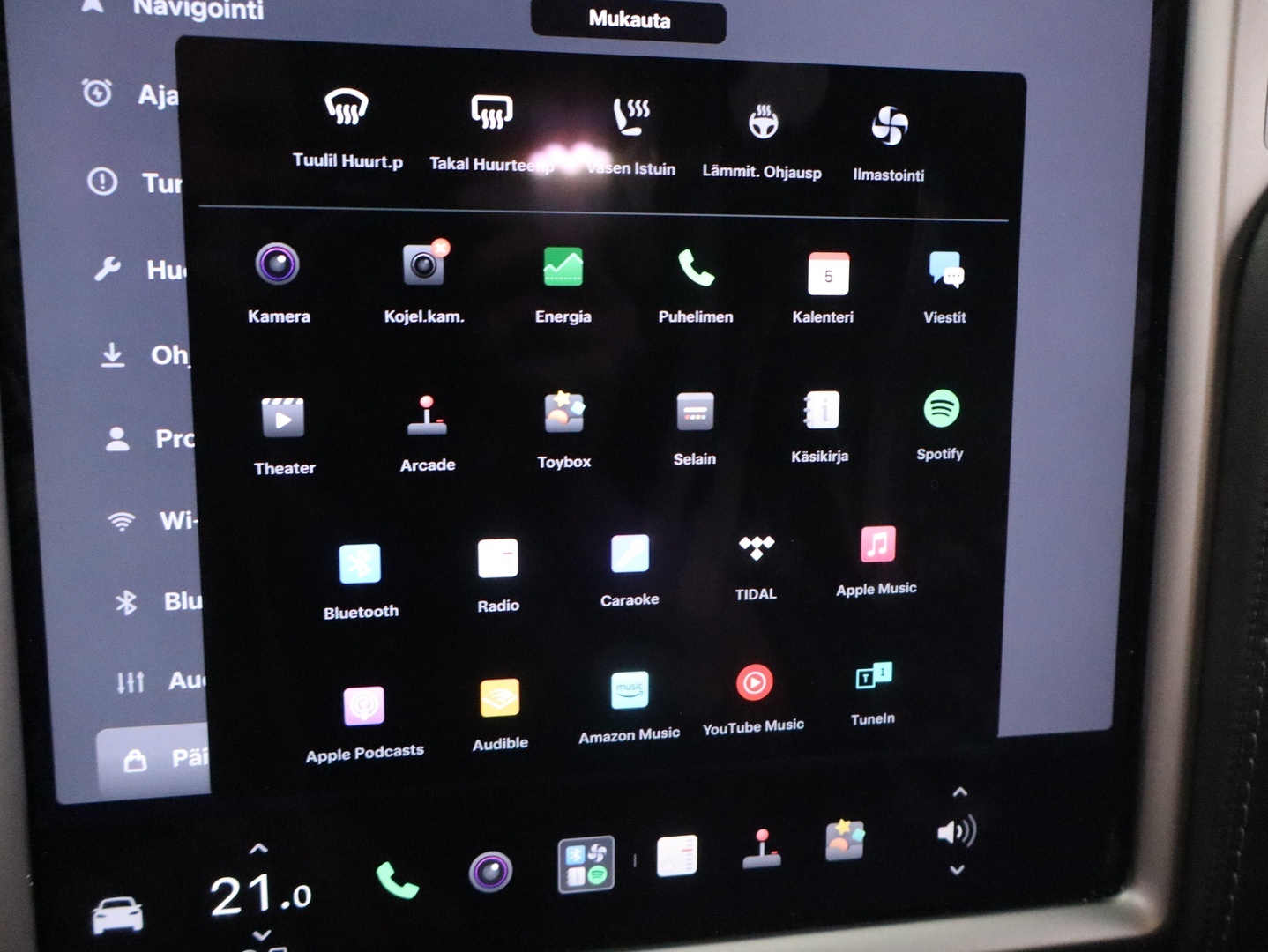
Task: Launch the Audible app
Action: [500, 715]
